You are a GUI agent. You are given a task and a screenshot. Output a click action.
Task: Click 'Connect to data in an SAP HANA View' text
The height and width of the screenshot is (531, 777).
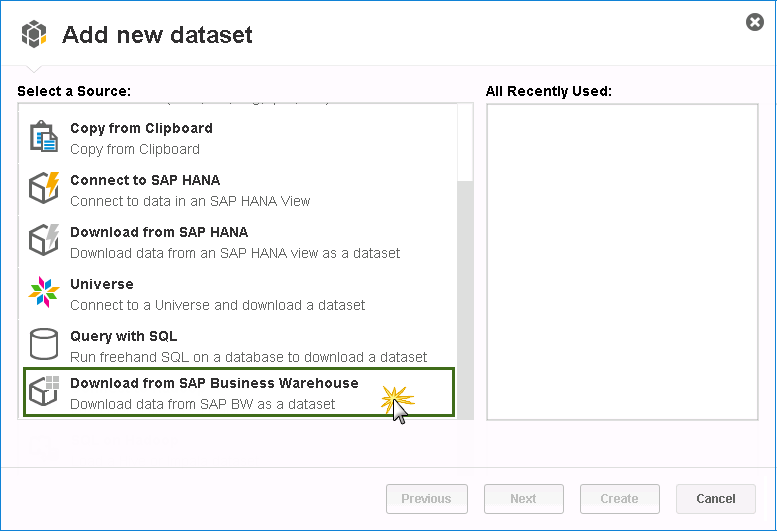point(190,201)
